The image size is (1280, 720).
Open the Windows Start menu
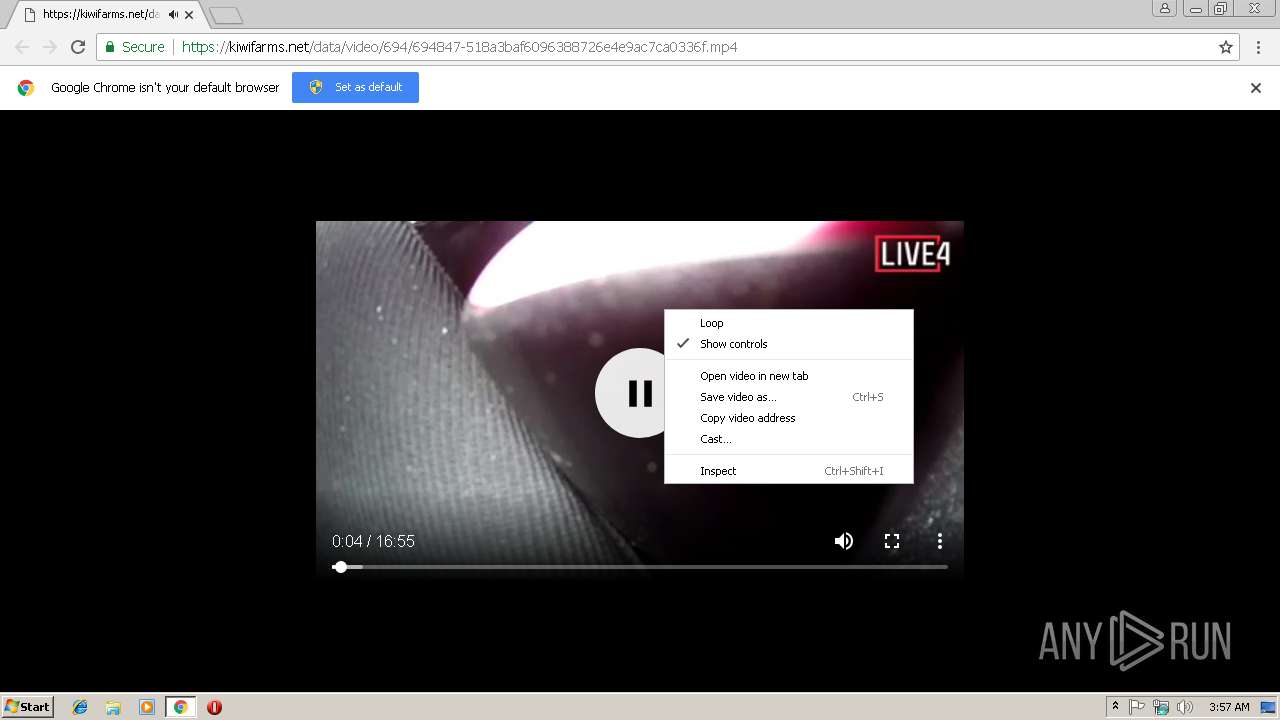(x=28, y=706)
